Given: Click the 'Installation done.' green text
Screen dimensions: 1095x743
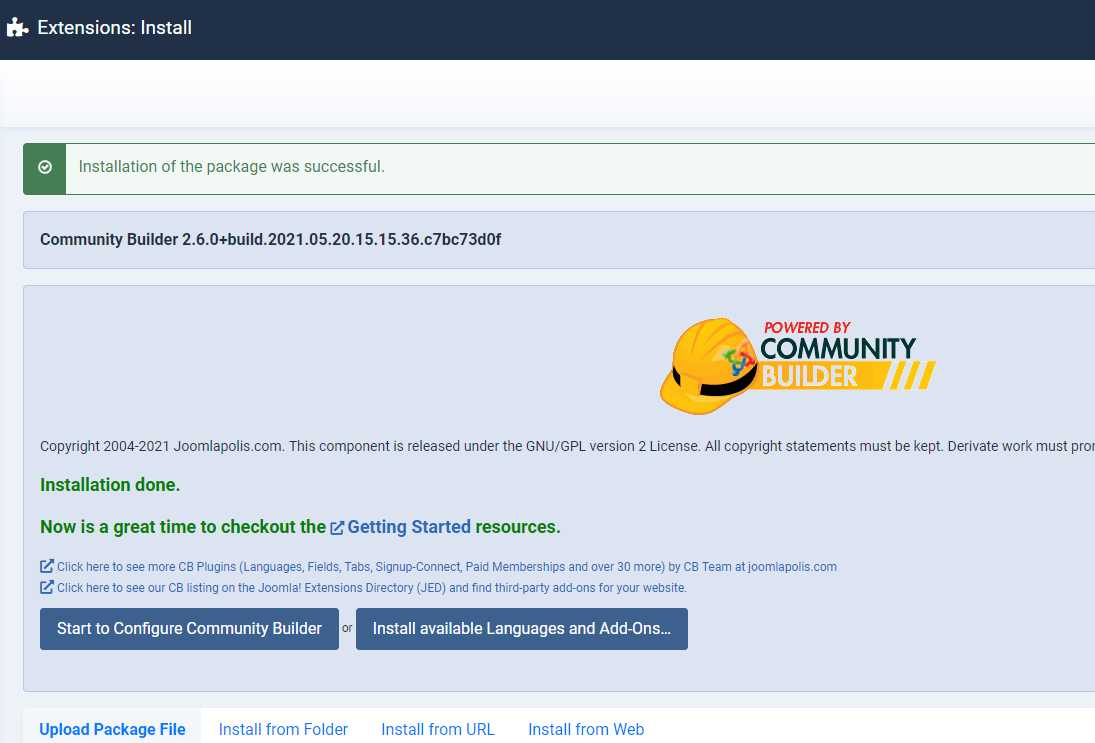Looking at the screenshot, I should tap(110, 485).
